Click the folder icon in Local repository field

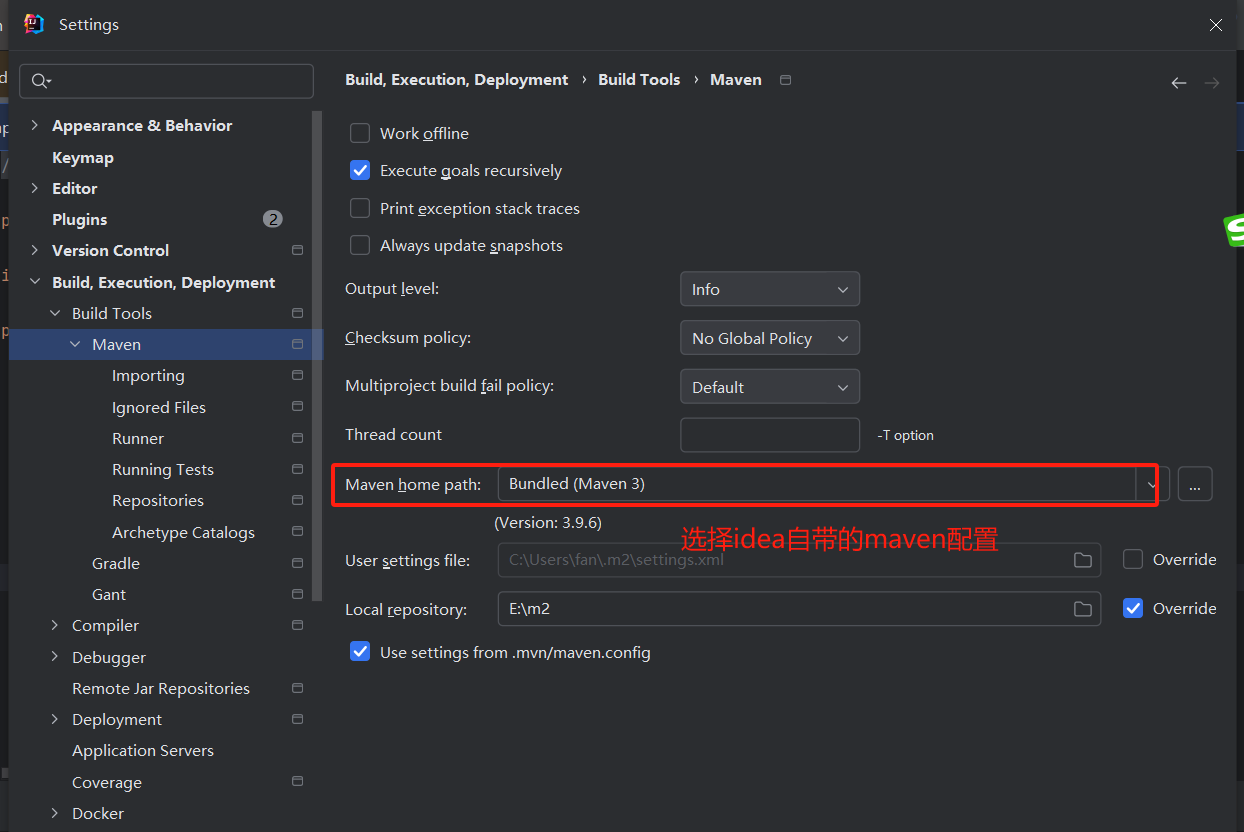(x=1082, y=609)
